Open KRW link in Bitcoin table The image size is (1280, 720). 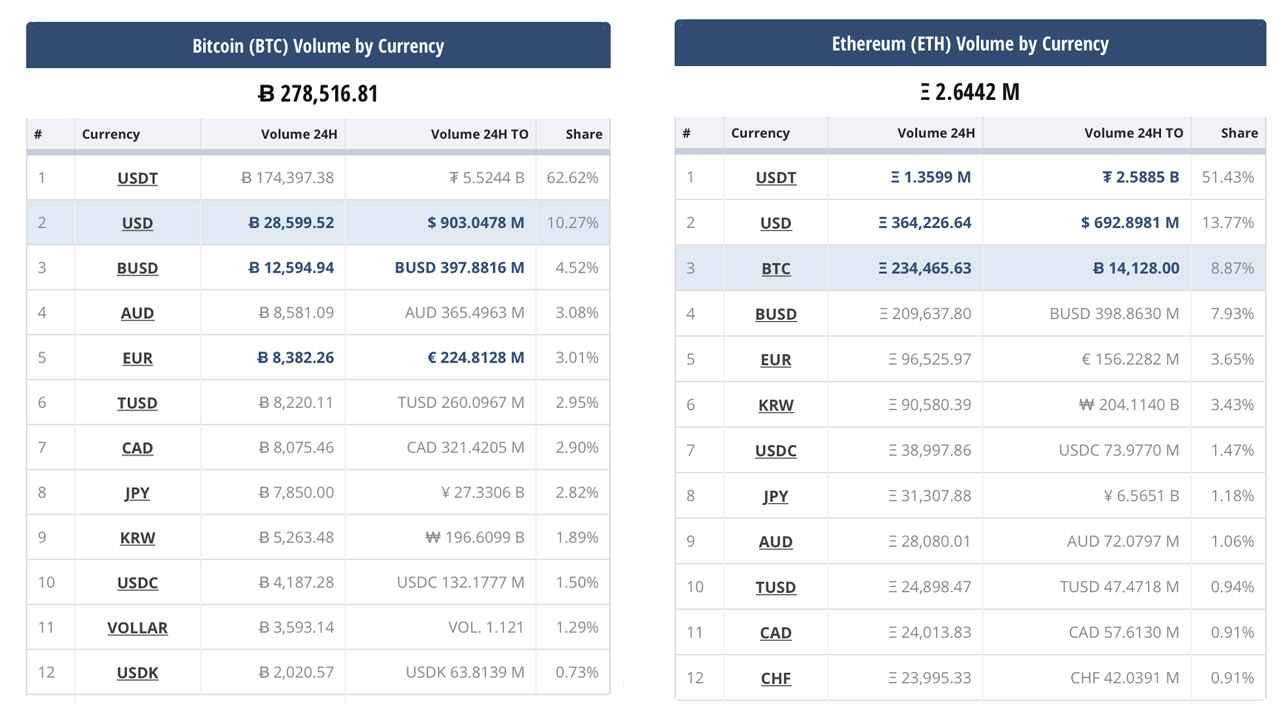pyautogui.click(x=137, y=538)
